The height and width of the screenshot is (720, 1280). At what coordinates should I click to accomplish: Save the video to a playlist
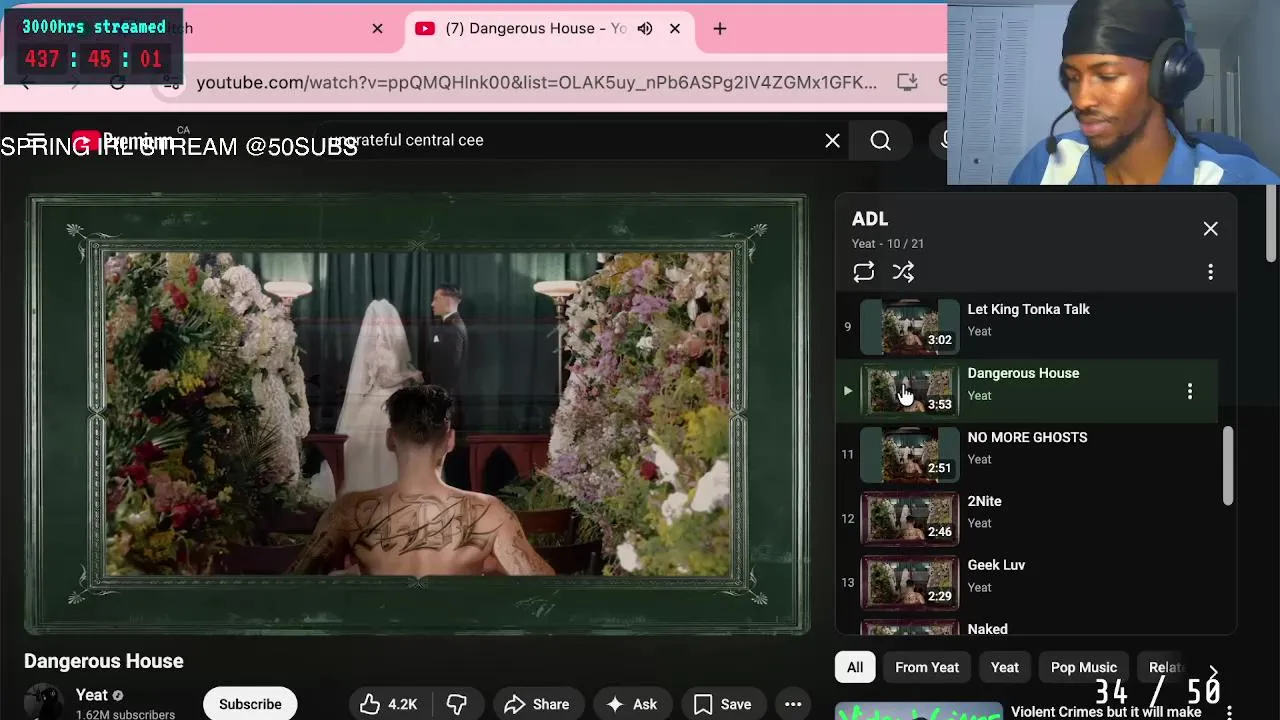pos(723,704)
